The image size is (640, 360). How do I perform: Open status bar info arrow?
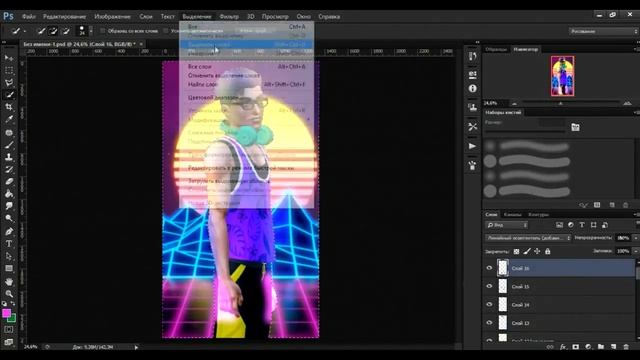point(136,347)
